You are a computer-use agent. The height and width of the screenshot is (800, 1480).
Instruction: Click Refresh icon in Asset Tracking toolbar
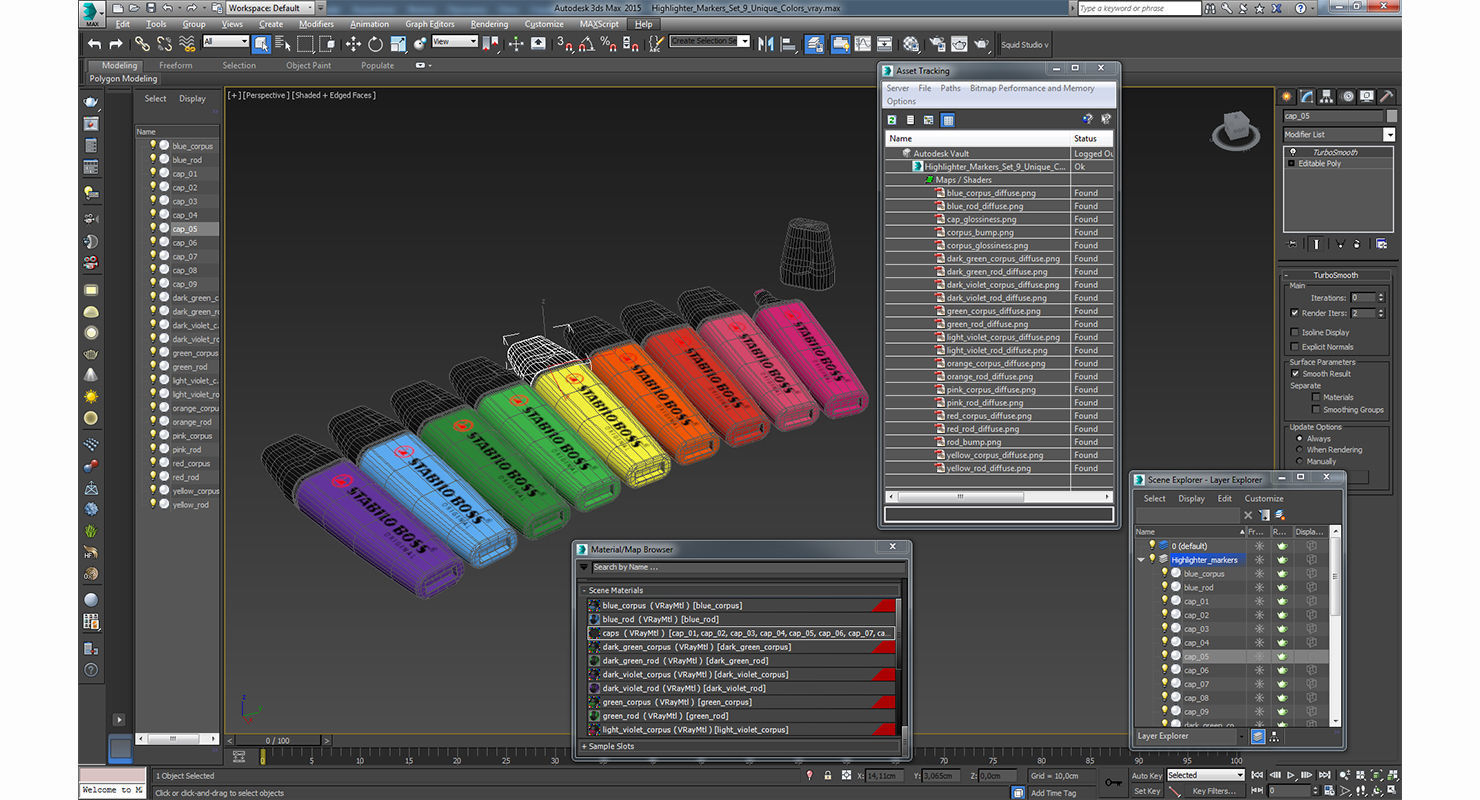(x=891, y=120)
